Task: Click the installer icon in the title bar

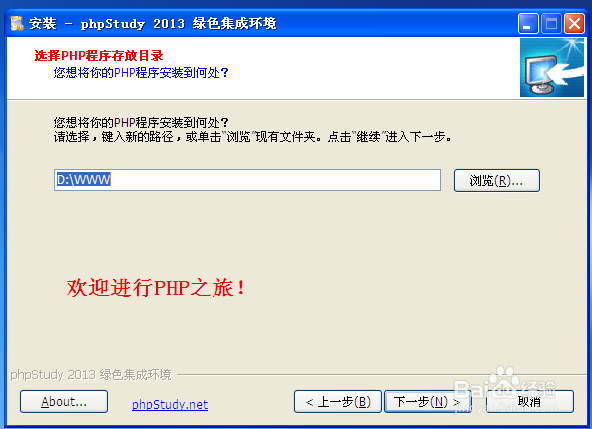Action: pos(17,23)
